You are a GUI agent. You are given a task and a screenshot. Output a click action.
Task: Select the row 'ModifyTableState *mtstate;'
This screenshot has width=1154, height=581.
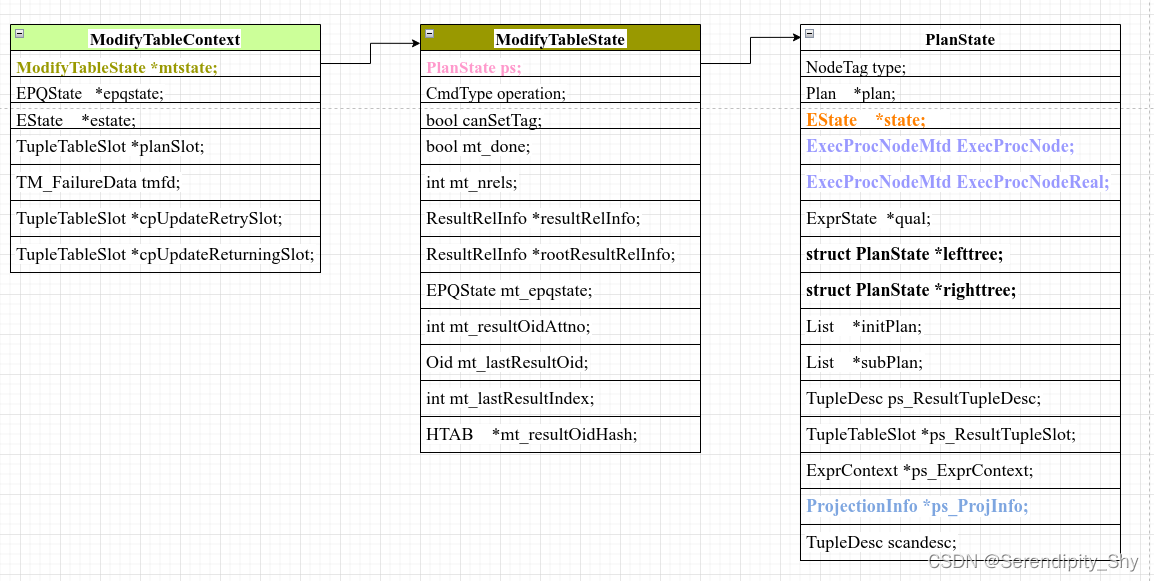(166, 64)
